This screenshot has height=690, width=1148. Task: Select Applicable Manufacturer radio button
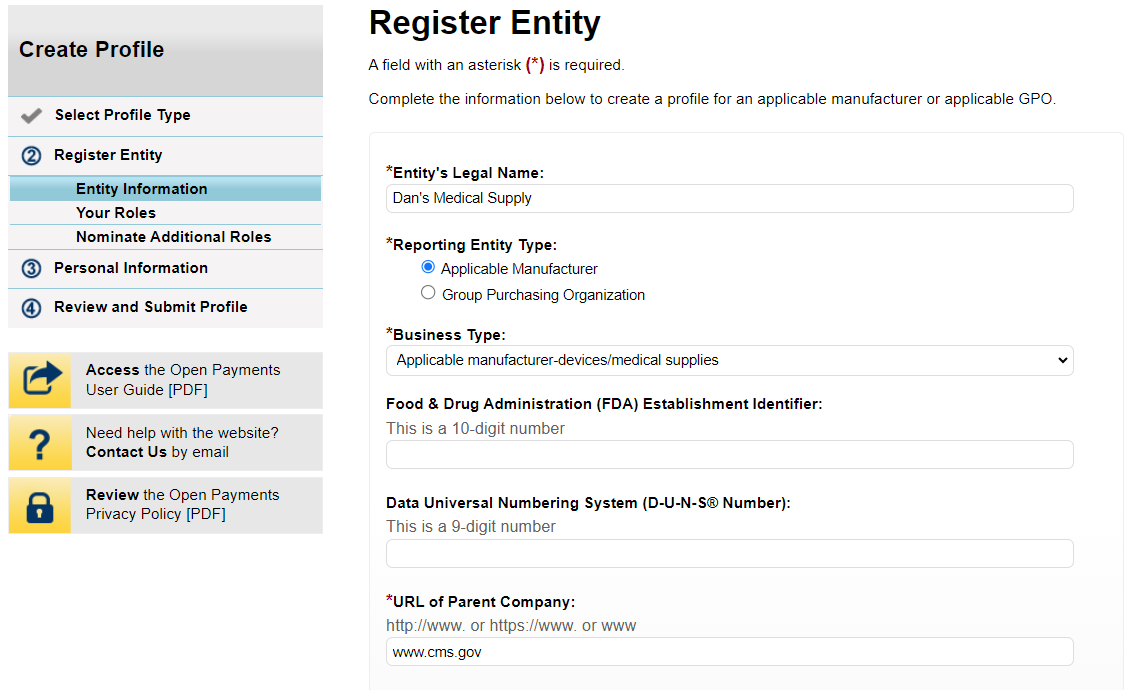(x=428, y=268)
